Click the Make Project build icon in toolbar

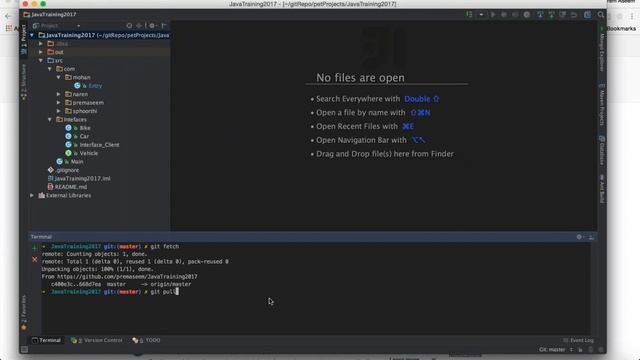469,15
